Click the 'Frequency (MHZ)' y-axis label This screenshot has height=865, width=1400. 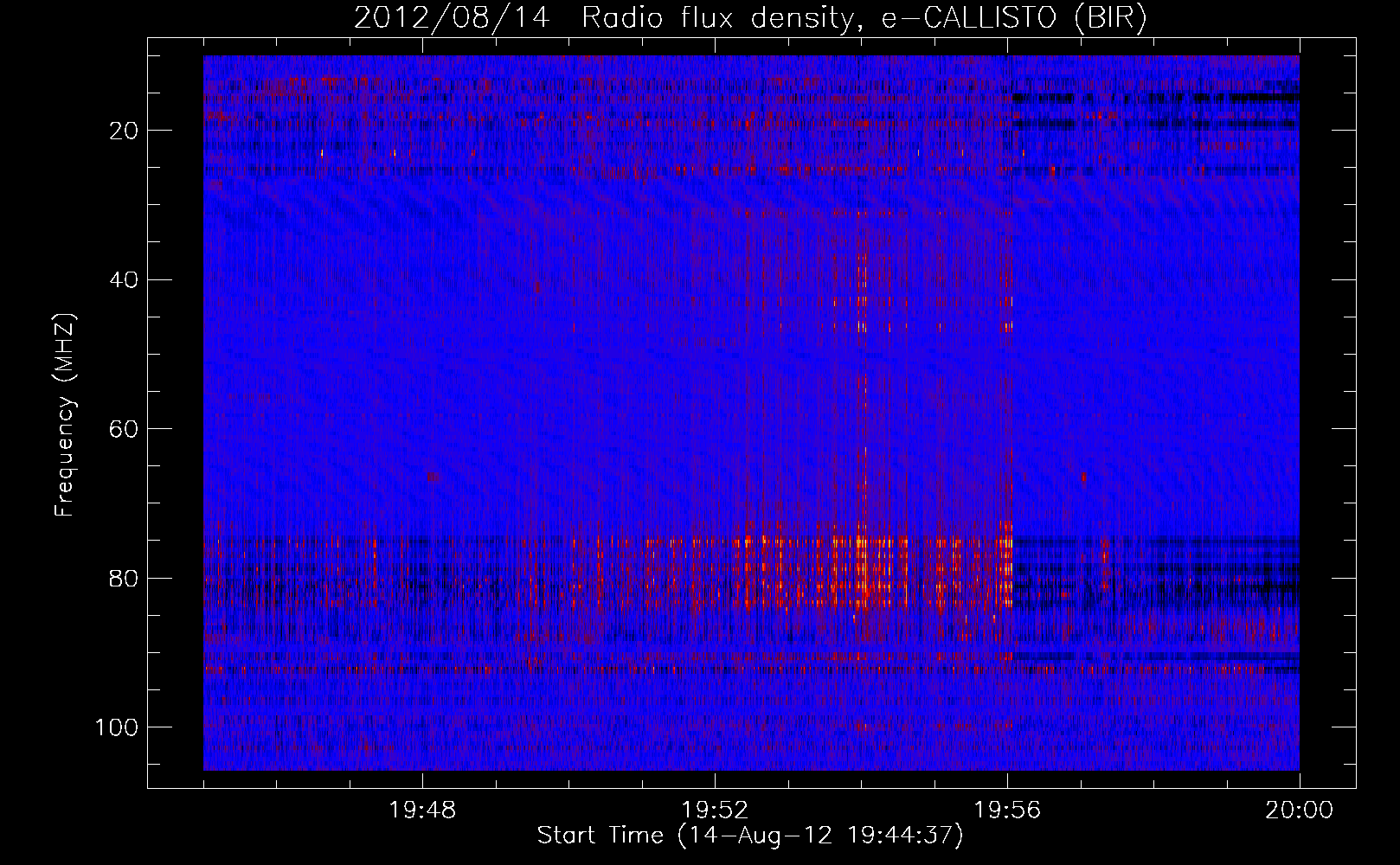(65, 415)
